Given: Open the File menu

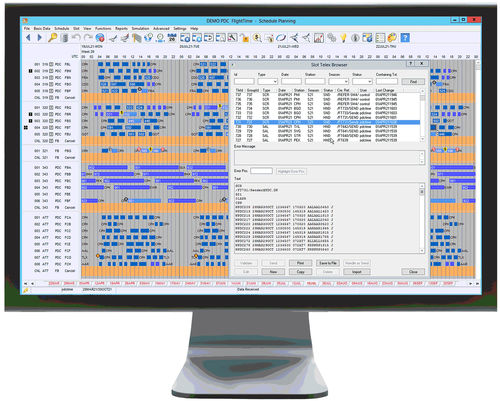Looking at the screenshot, I should 27,29.
